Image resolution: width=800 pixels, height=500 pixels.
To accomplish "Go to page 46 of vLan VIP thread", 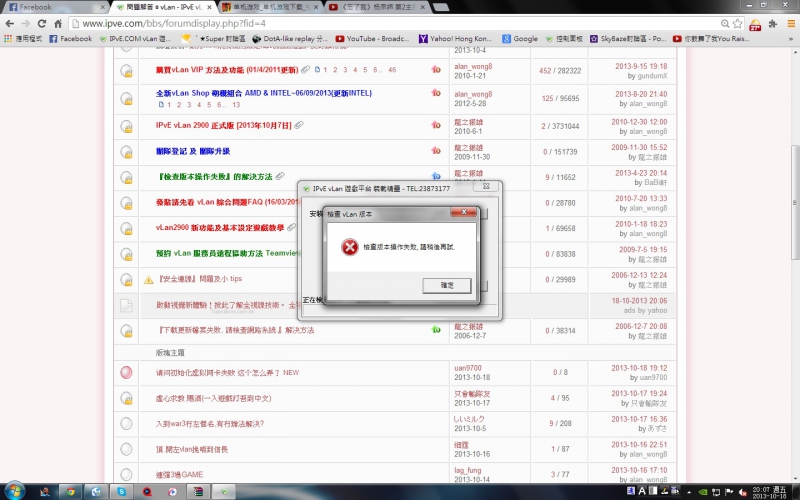I will coord(392,70).
